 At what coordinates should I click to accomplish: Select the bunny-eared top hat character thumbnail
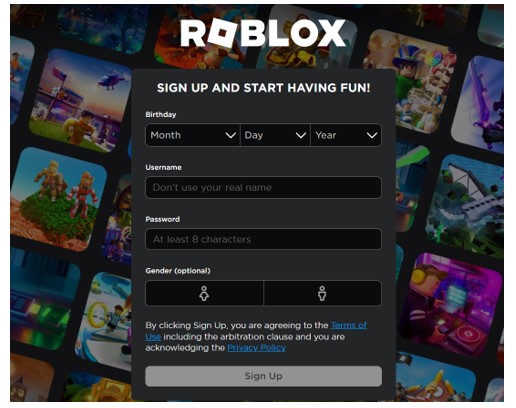pyautogui.click(x=410, y=82)
